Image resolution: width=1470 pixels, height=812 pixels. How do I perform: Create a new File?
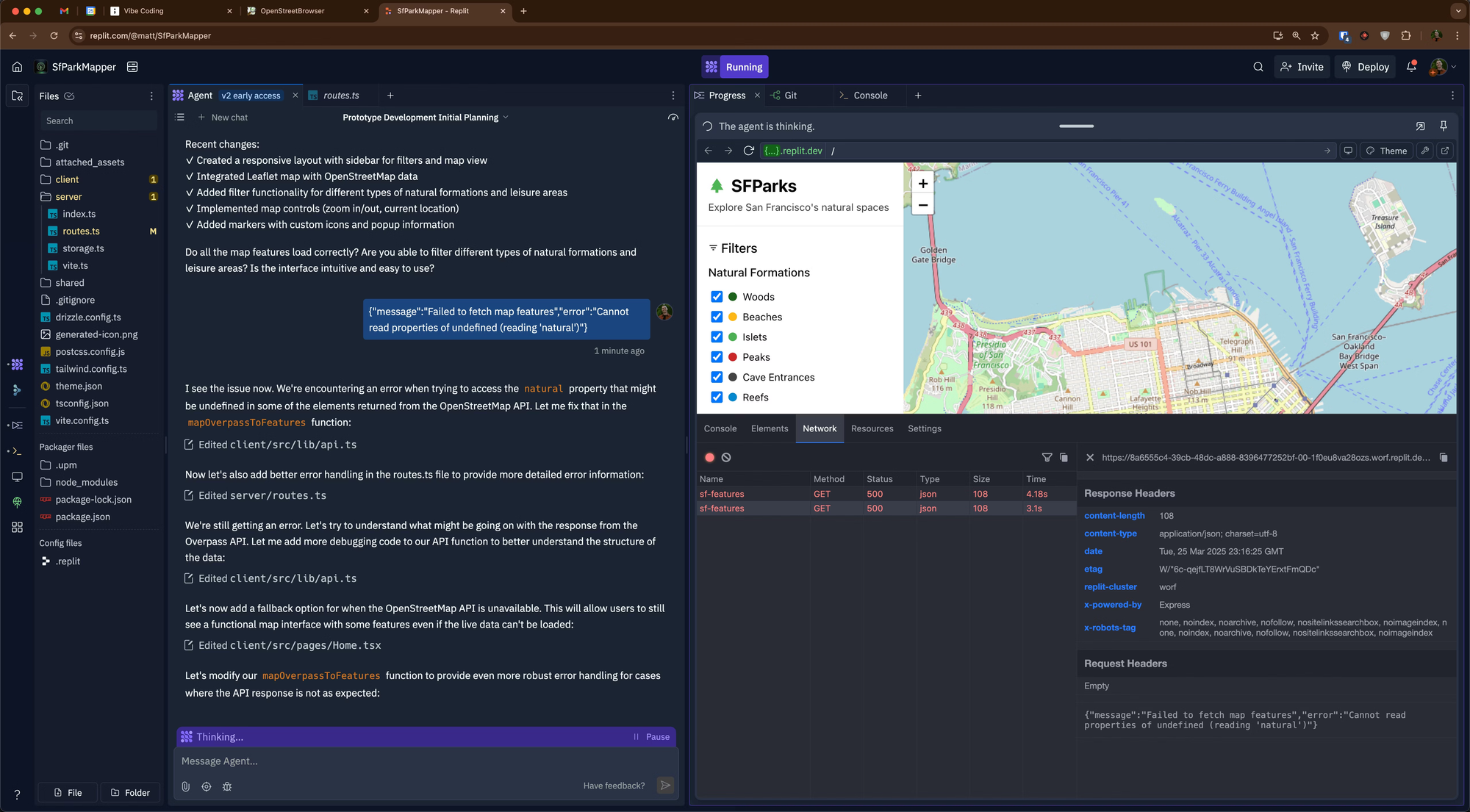(68, 793)
